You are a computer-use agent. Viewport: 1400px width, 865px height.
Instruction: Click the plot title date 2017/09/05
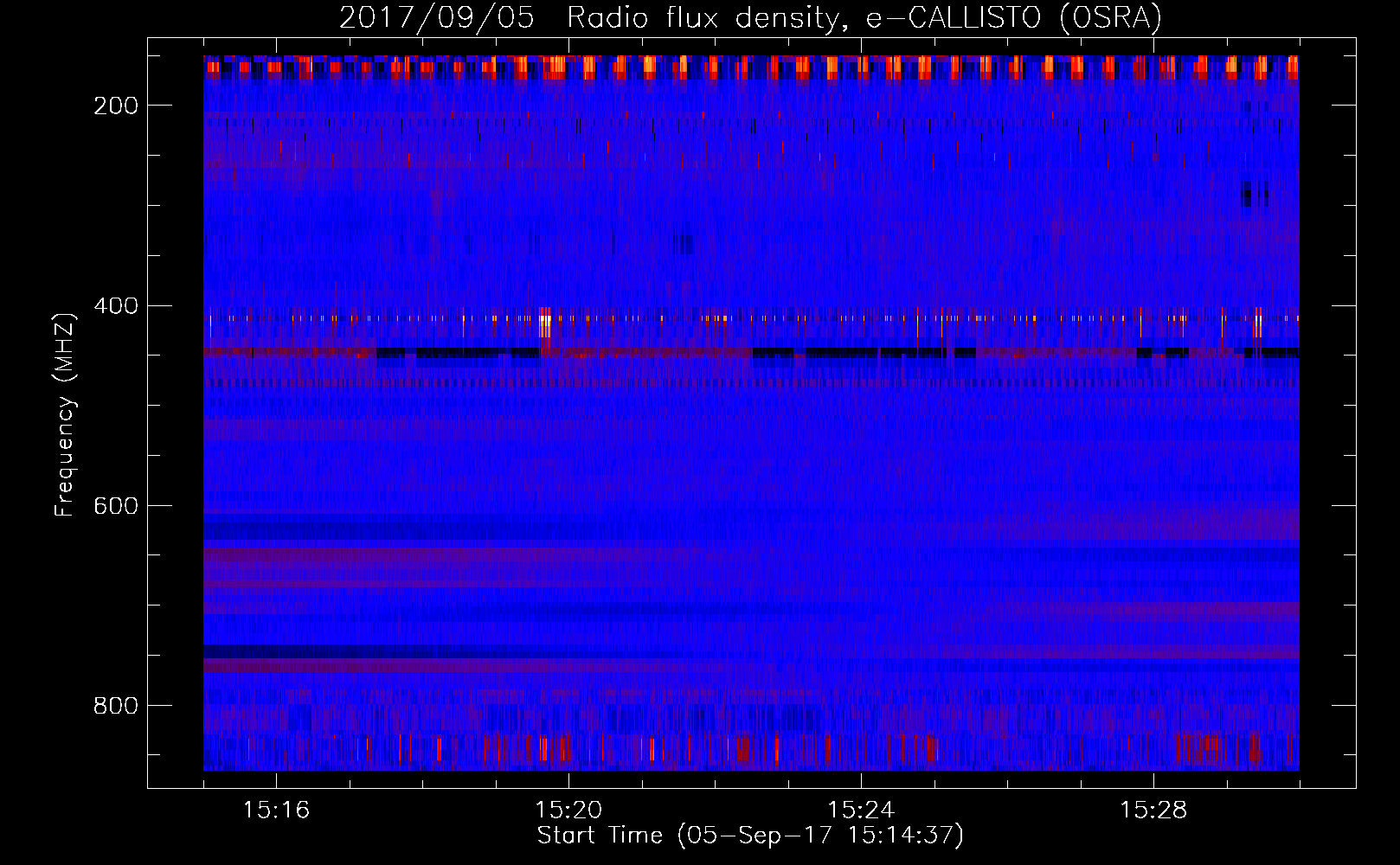point(437,18)
